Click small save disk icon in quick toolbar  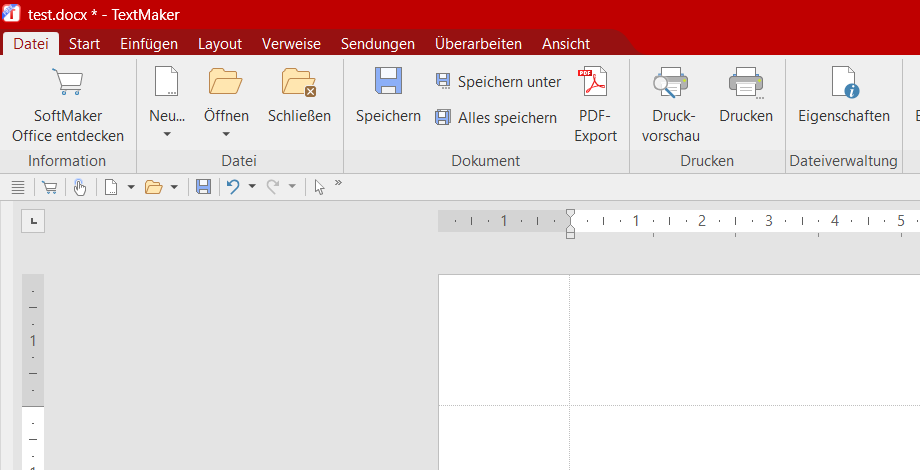pyautogui.click(x=204, y=187)
